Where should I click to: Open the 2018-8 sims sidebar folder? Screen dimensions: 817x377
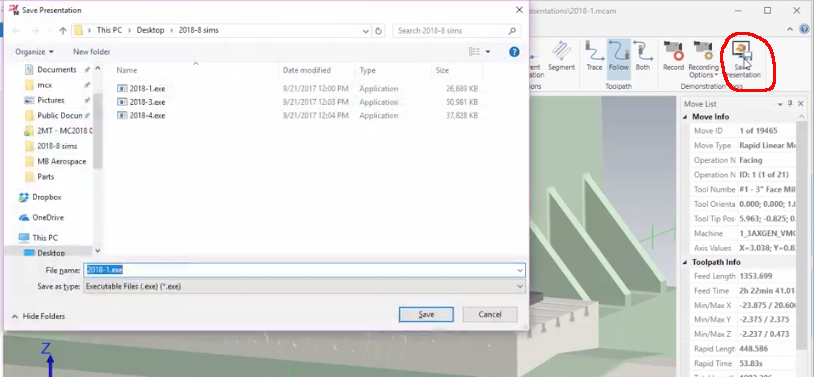[57, 146]
